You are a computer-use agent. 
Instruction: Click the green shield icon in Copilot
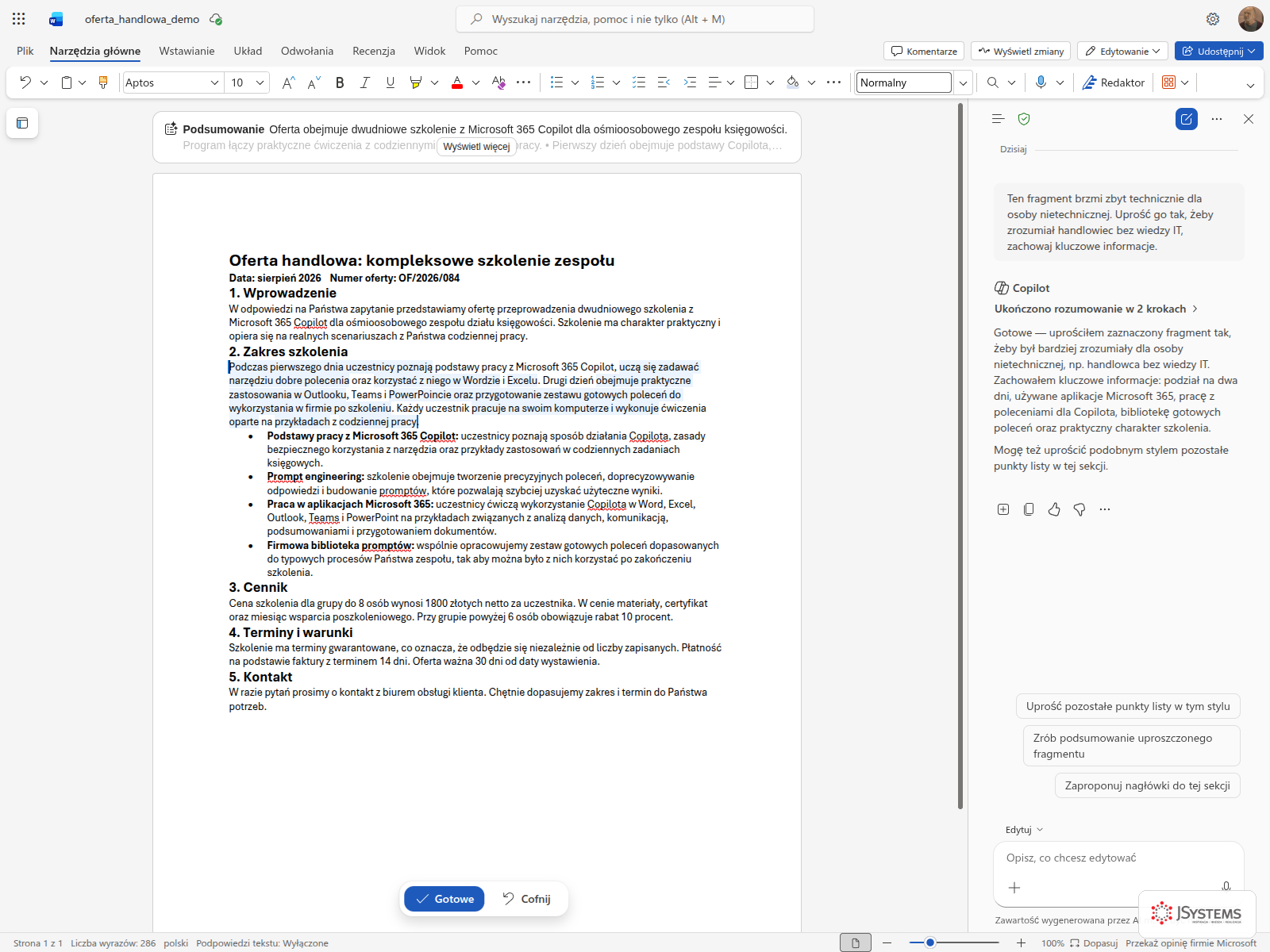1024,119
